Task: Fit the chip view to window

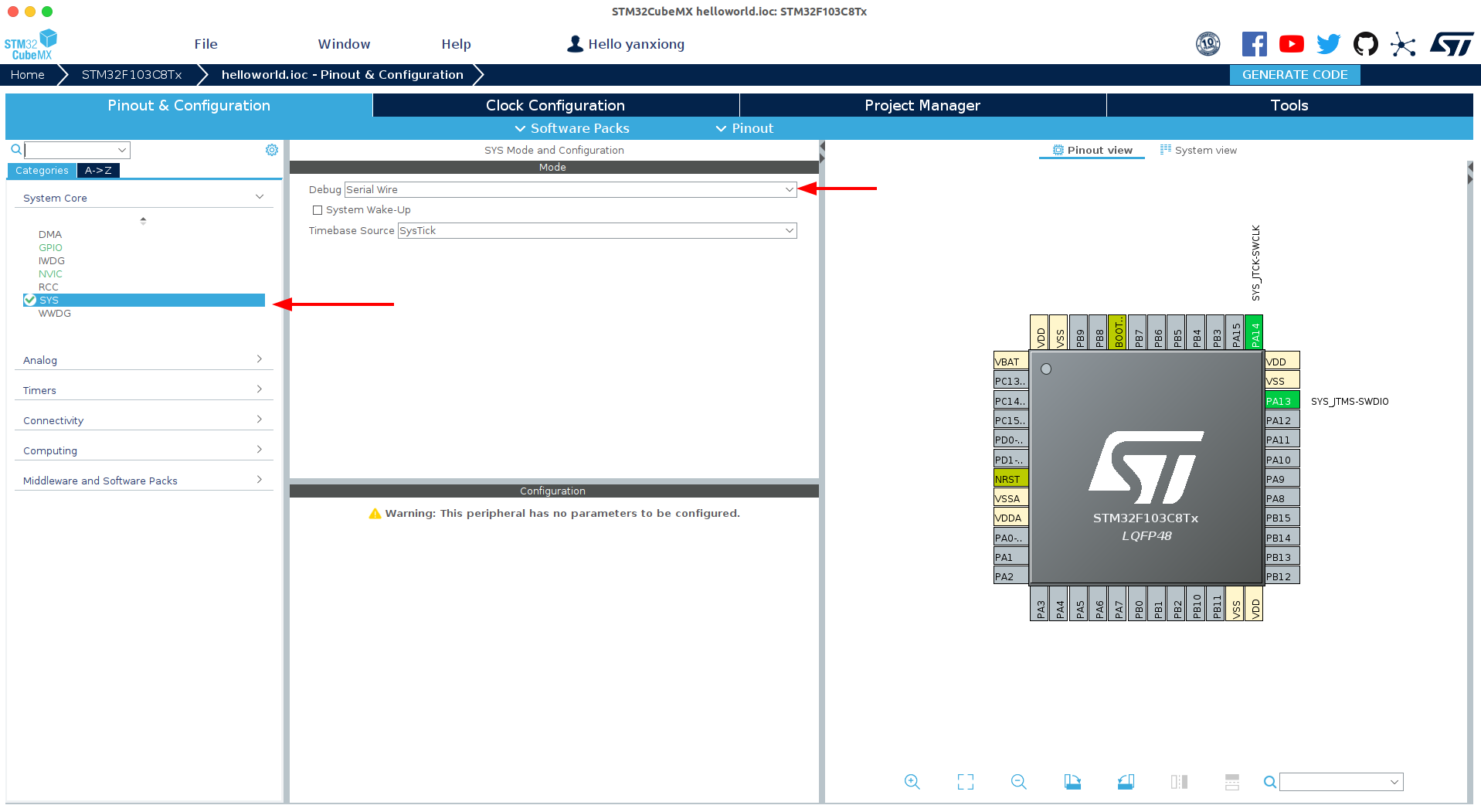Action: coord(966,782)
